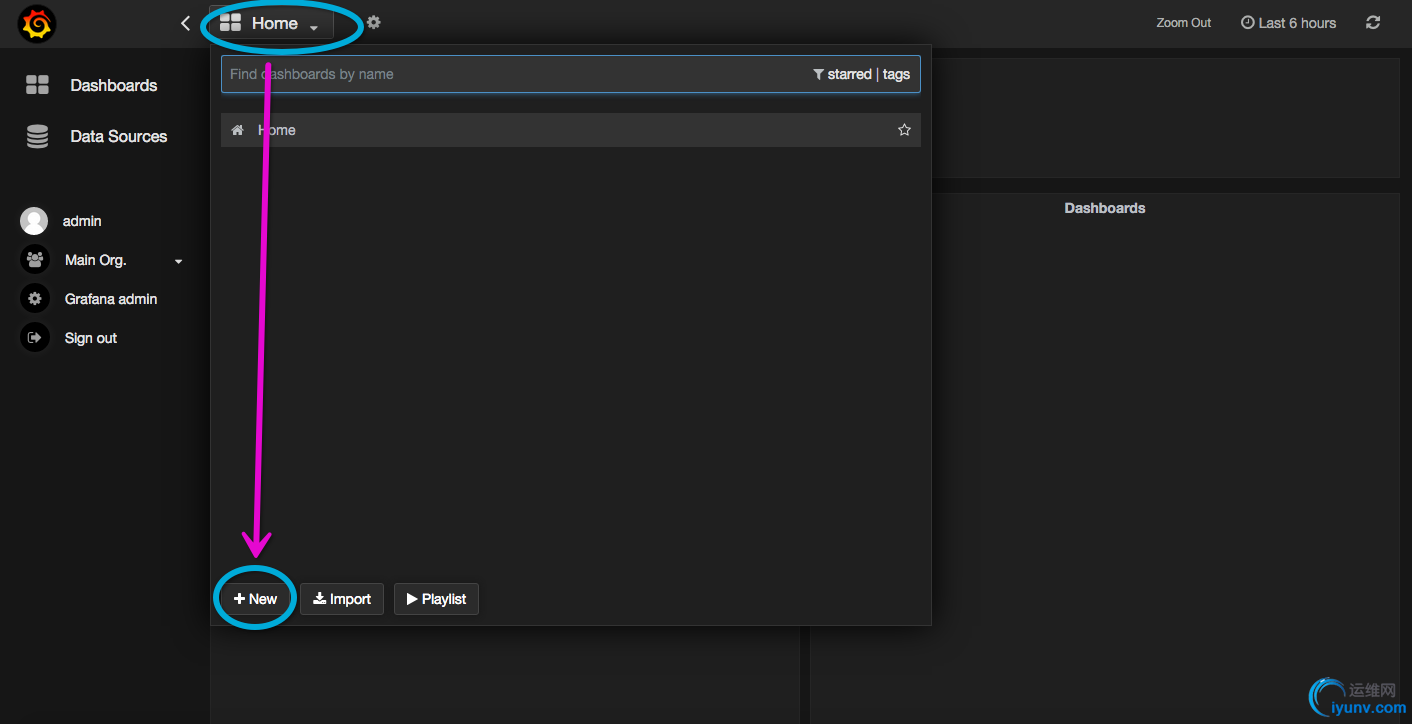Viewport: 1412px width, 724px height.
Task: Click the refresh dashboard icon
Action: click(x=1373, y=23)
